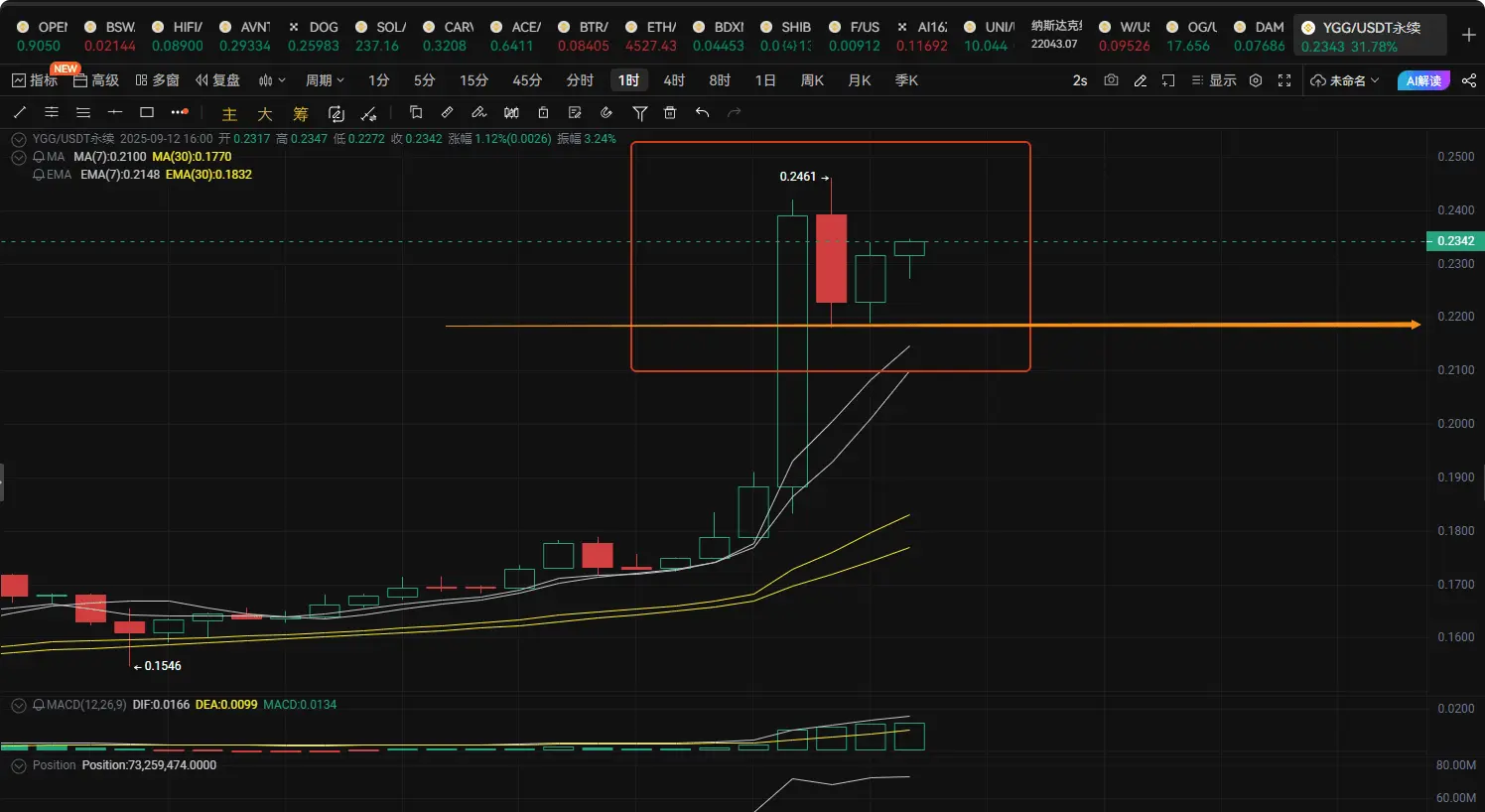Collapse the YGG/USDT main chart header toggle
Image resolution: width=1485 pixels, height=812 pixels.
click(x=19, y=139)
